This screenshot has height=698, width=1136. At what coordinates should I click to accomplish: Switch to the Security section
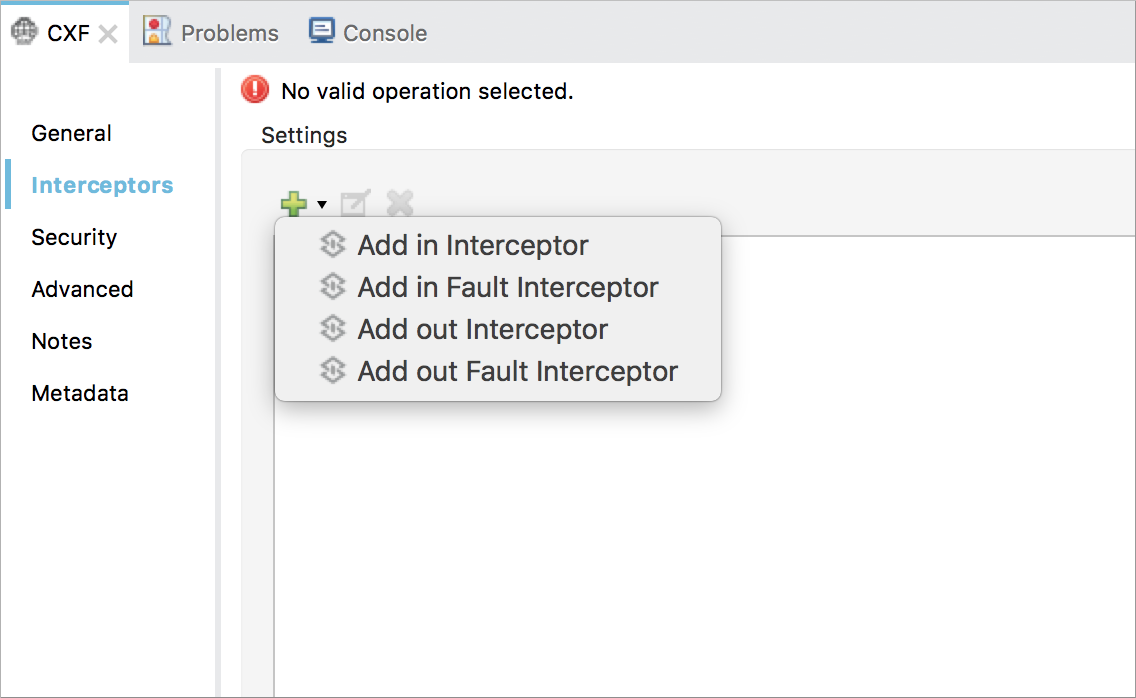pos(74,237)
